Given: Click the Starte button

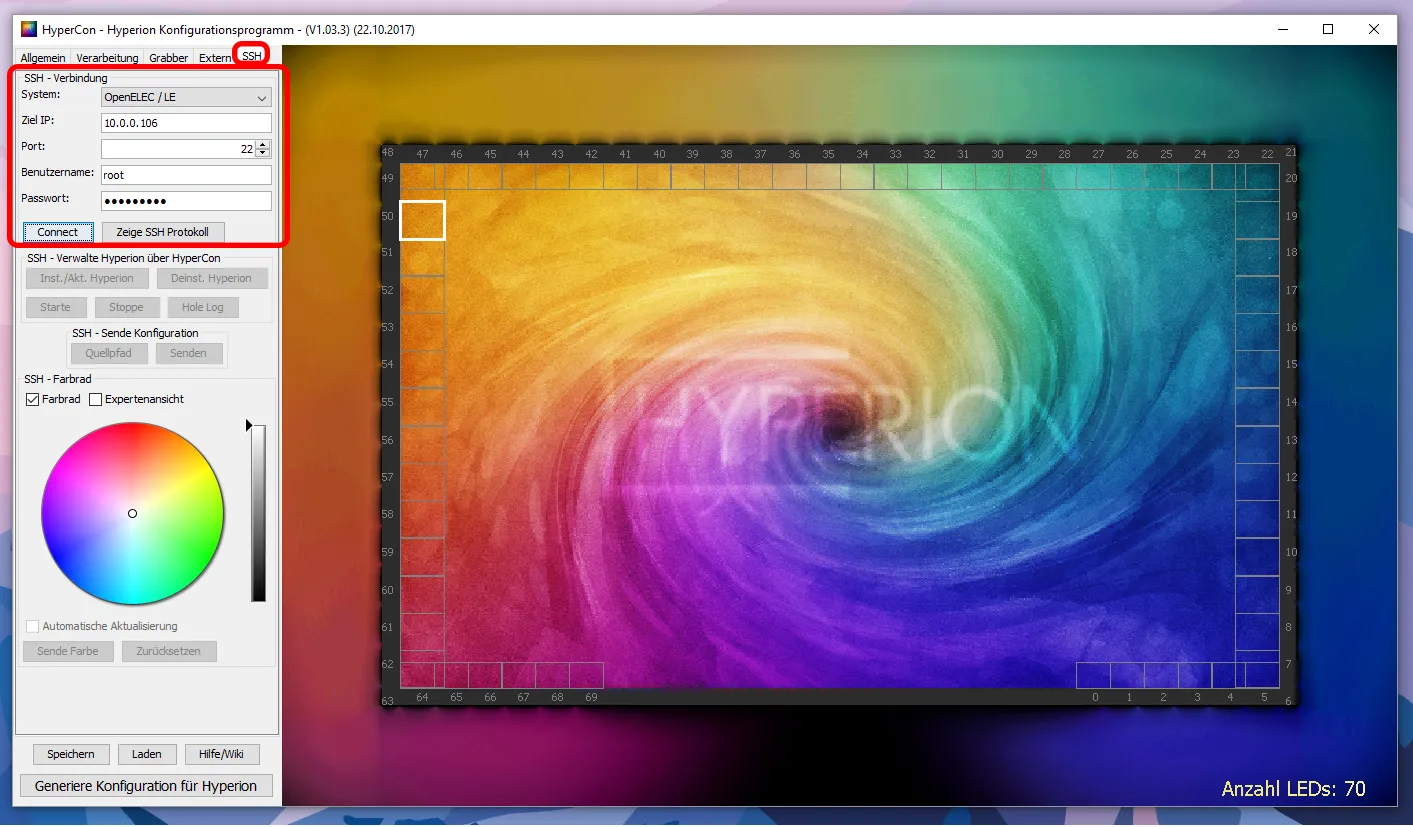Looking at the screenshot, I should click(56, 307).
